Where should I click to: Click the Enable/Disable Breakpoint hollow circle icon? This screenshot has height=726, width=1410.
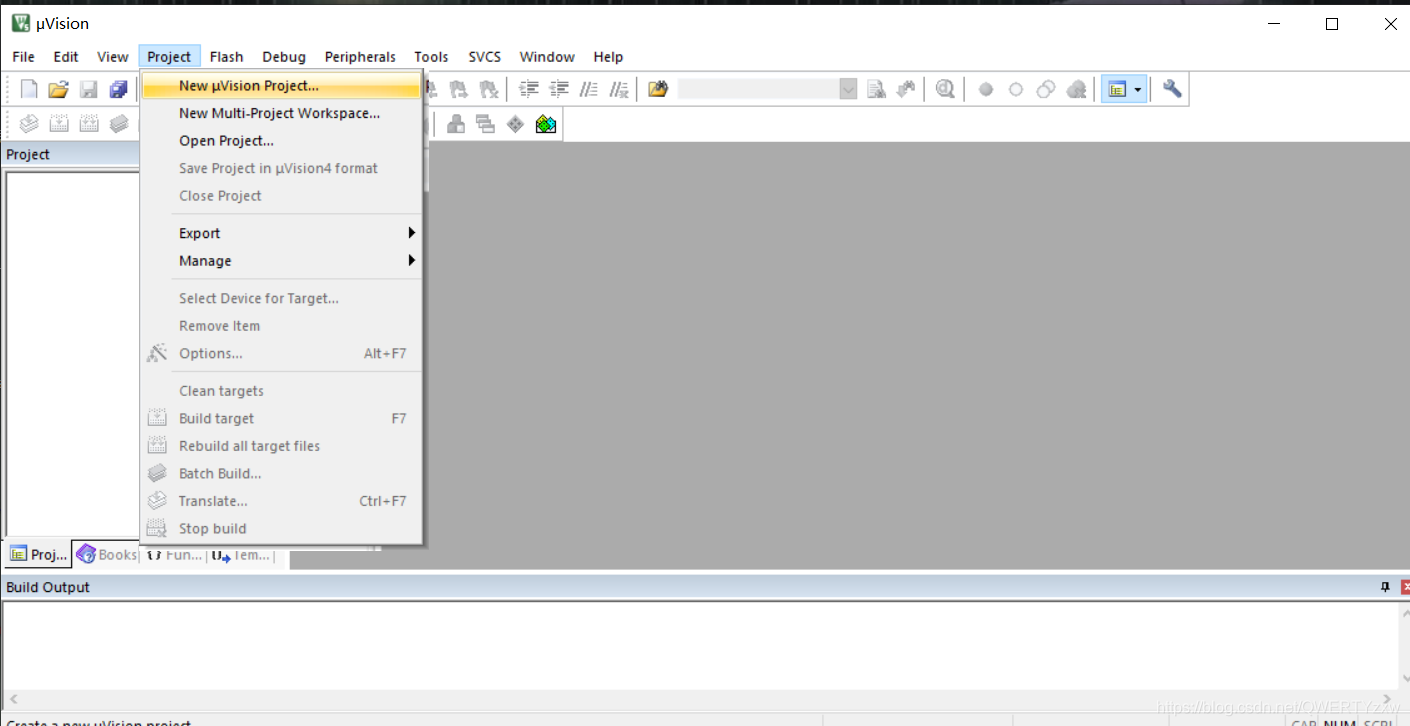(1016, 89)
